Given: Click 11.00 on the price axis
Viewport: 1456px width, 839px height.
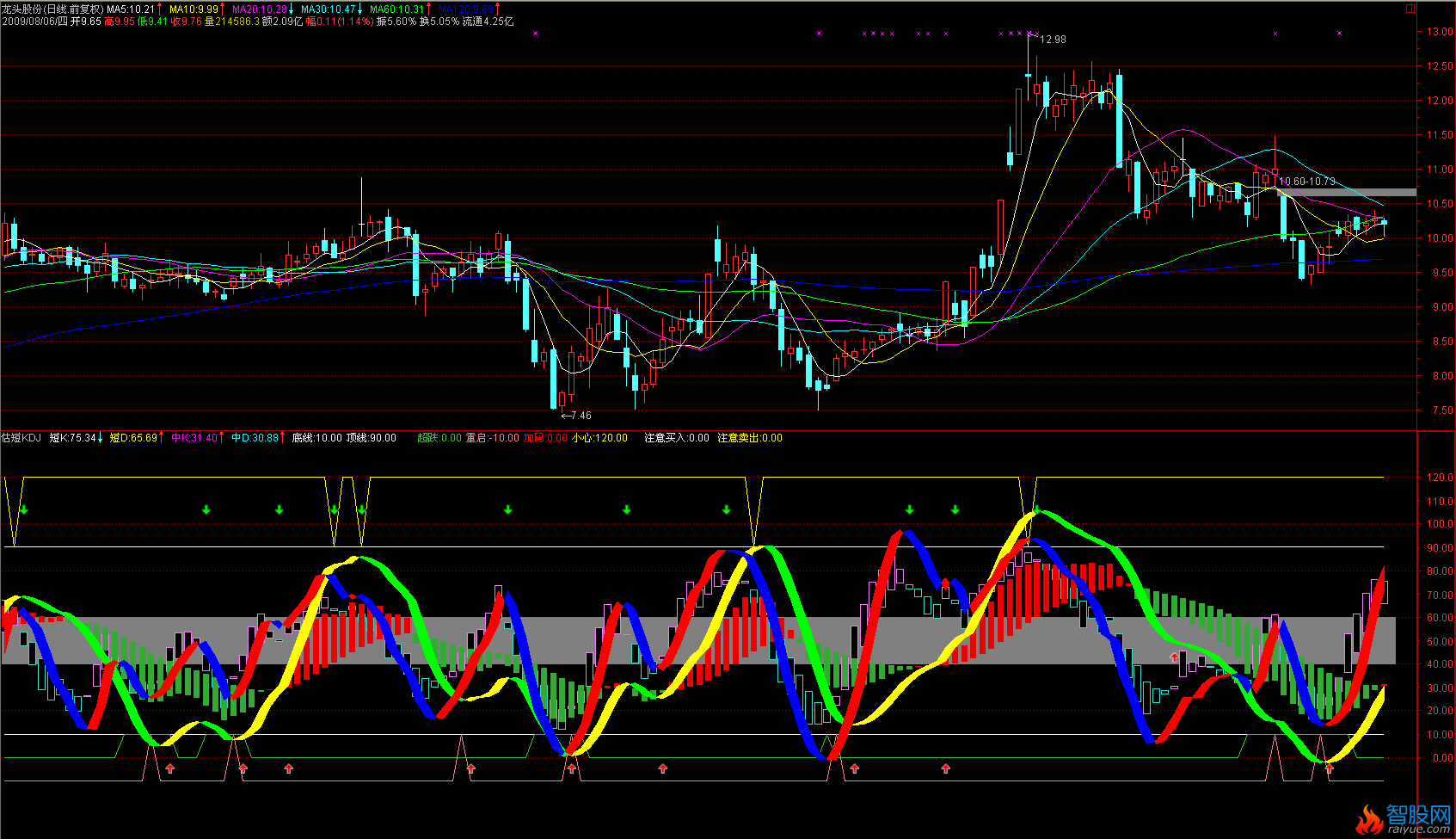Looking at the screenshot, I should (x=1441, y=170).
